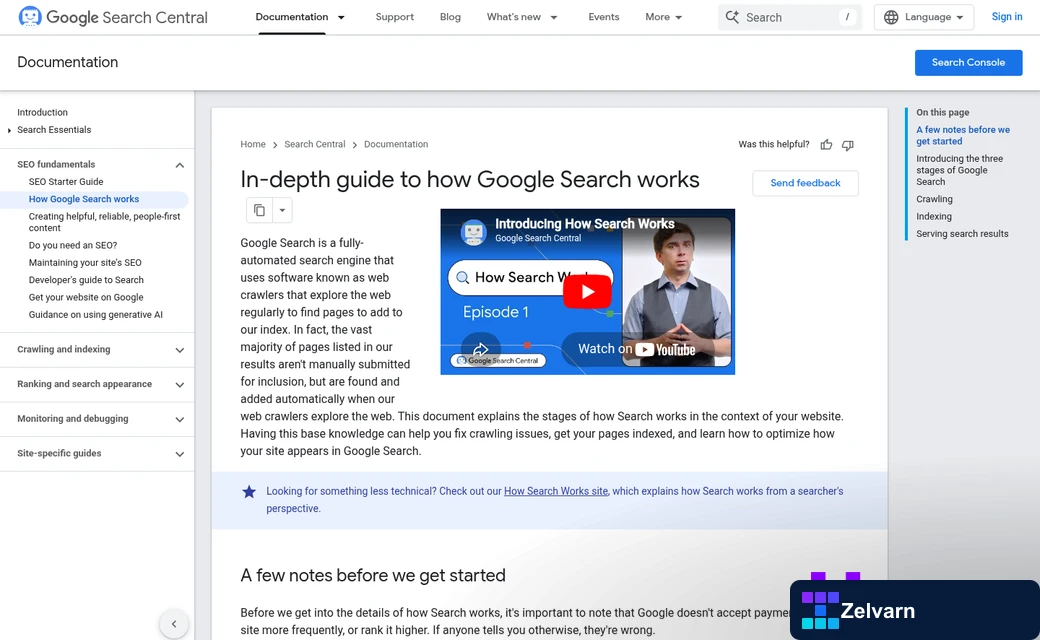Jump to Crawling in On this page
Viewport: 1040px width, 640px height.
(x=934, y=199)
